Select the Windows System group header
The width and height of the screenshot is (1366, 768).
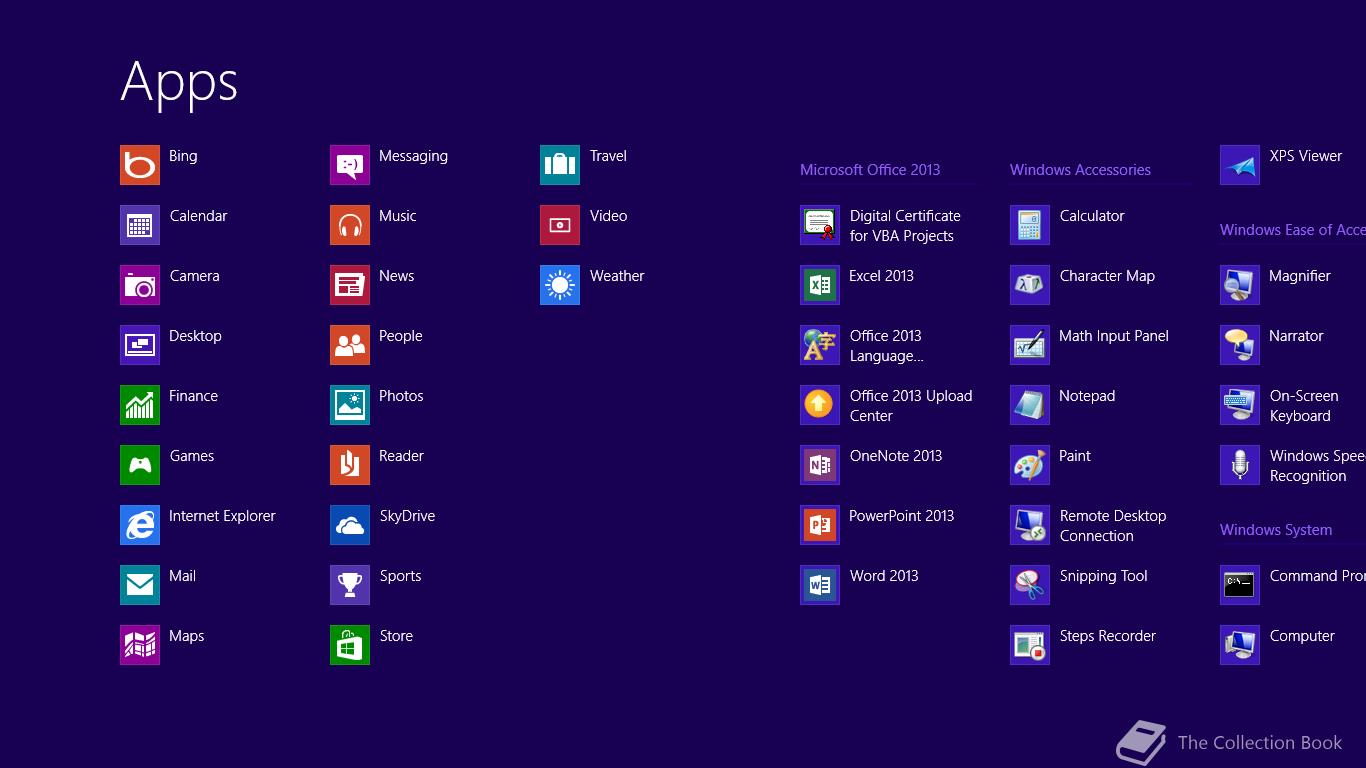(x=1276, y=530)
